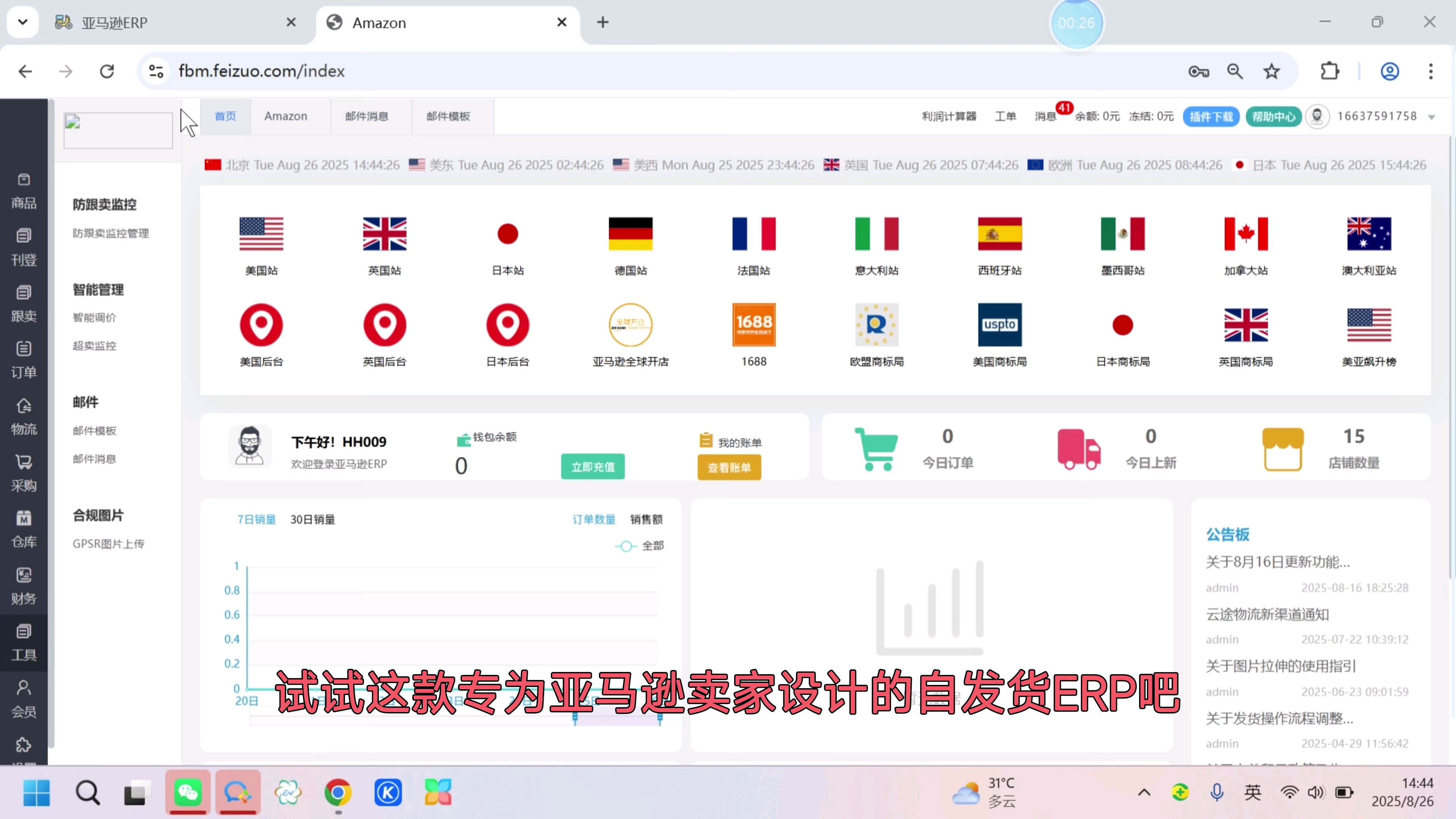Open the 云途物流新渠道通知 announcement
This screenshot has width=1456, height=819.
tap(1267, 614)
